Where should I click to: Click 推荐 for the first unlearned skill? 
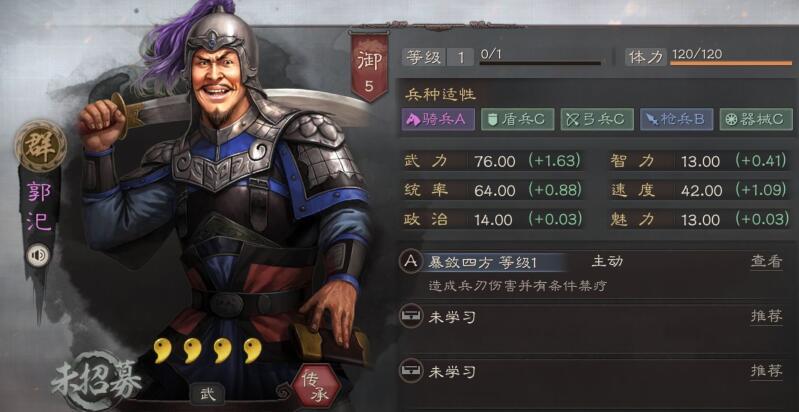pos(766,316)
